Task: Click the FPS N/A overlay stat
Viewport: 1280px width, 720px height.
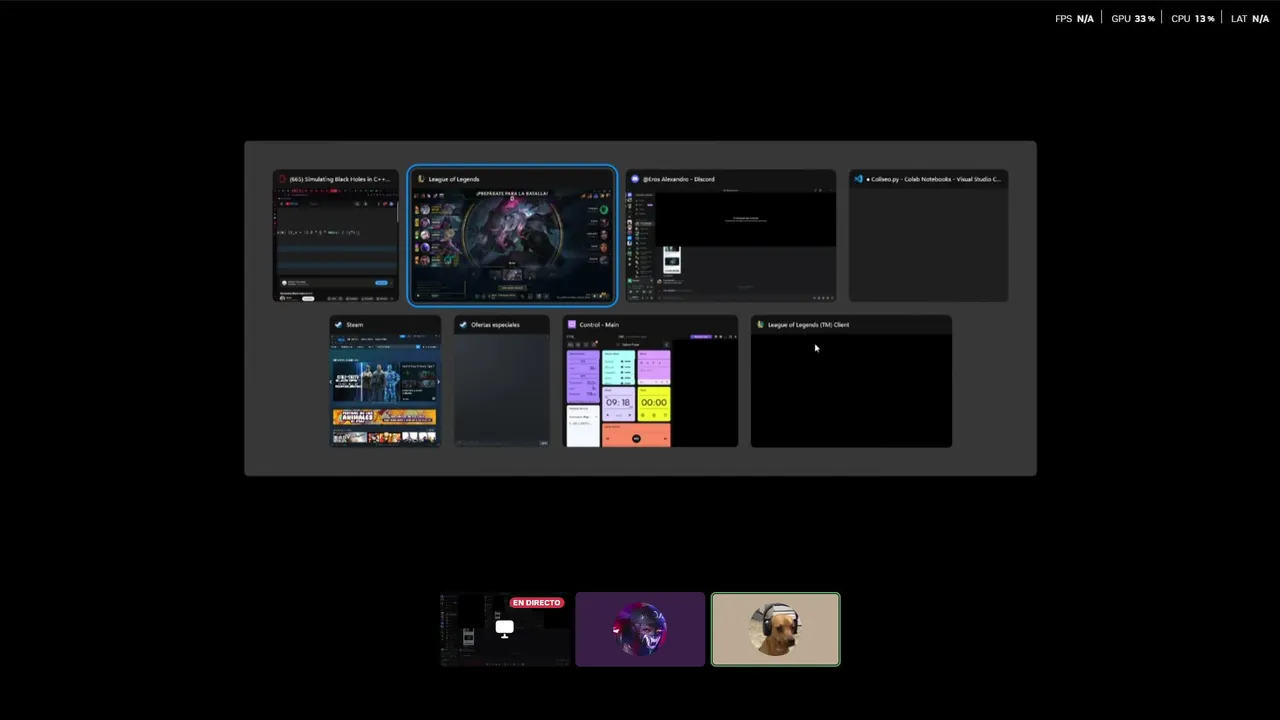Action: click(1074, 19)
